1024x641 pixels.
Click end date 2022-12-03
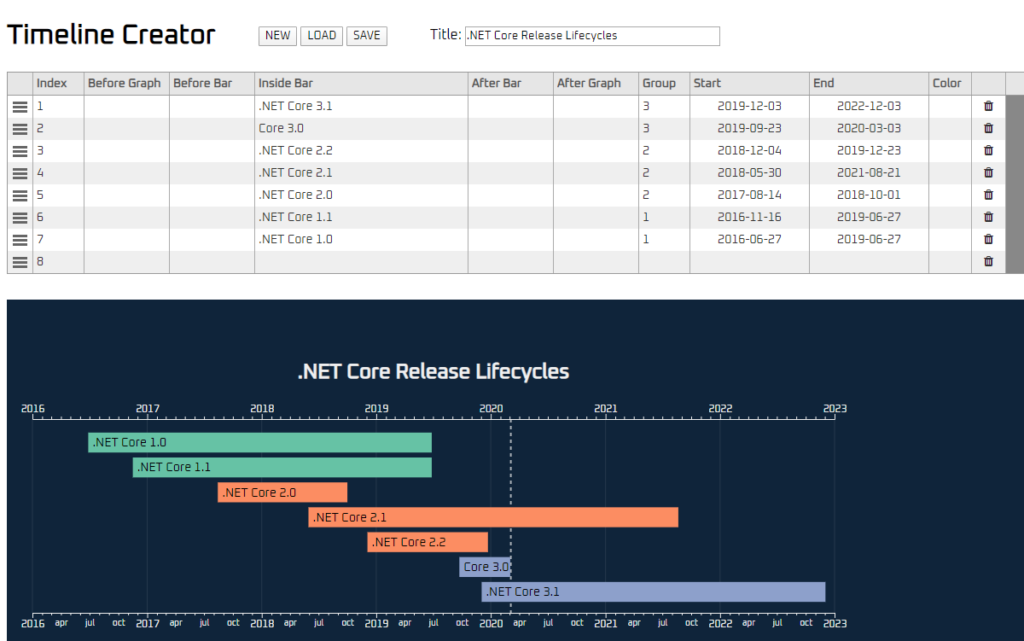pyautogui.click(x=869, y=106)
